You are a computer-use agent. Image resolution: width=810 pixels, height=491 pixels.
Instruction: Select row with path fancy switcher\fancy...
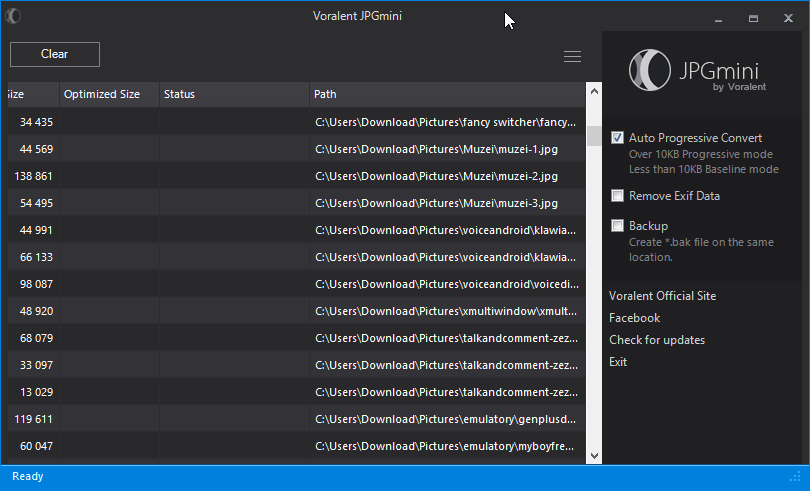tap(297, 122)
